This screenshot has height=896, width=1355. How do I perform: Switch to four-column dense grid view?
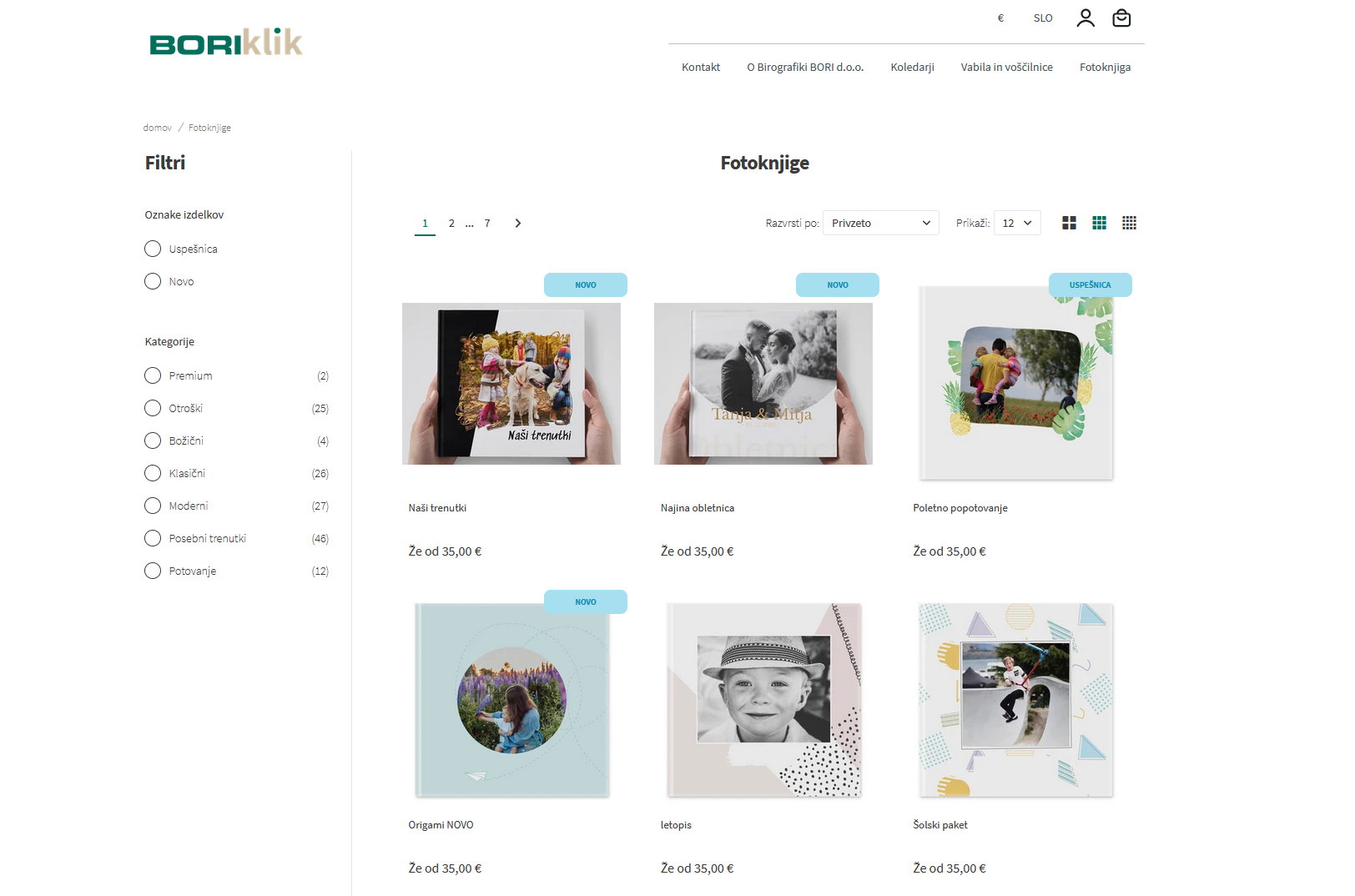point(1130,223)
